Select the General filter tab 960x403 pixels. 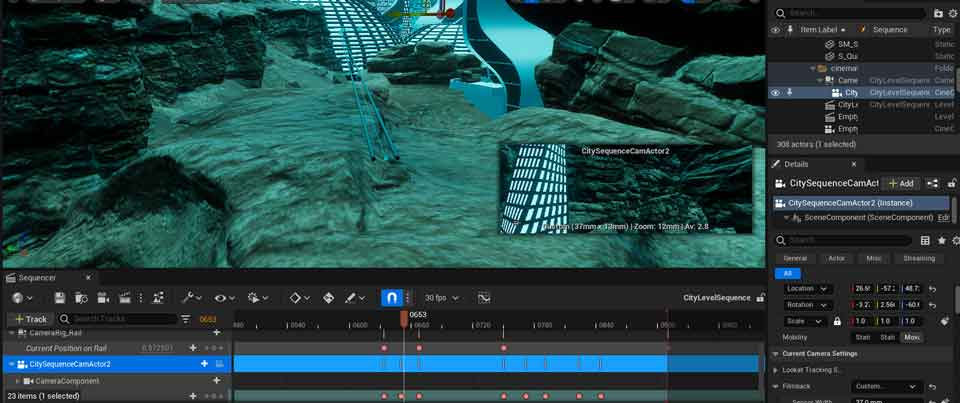[795, 258]
